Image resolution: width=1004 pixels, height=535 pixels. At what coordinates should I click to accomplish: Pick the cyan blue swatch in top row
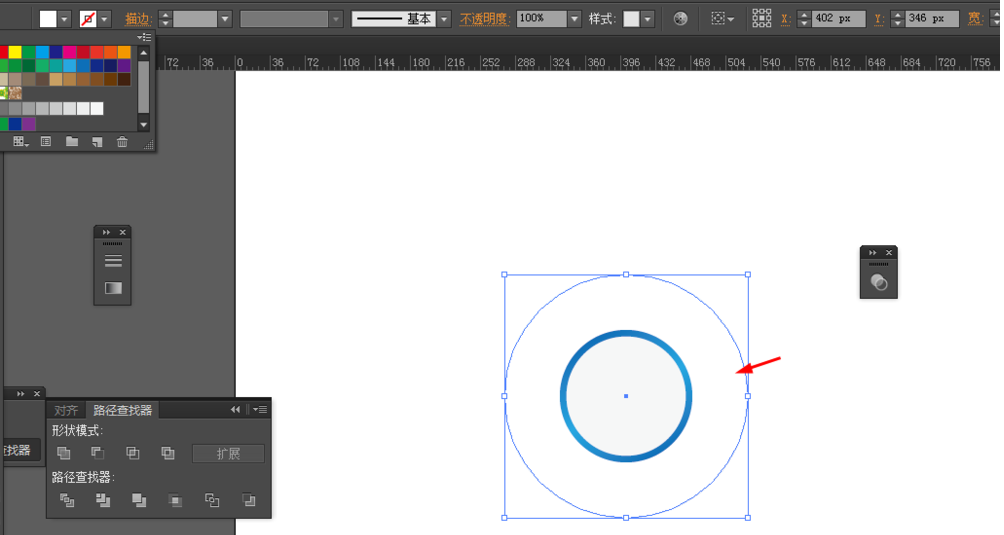42,52
